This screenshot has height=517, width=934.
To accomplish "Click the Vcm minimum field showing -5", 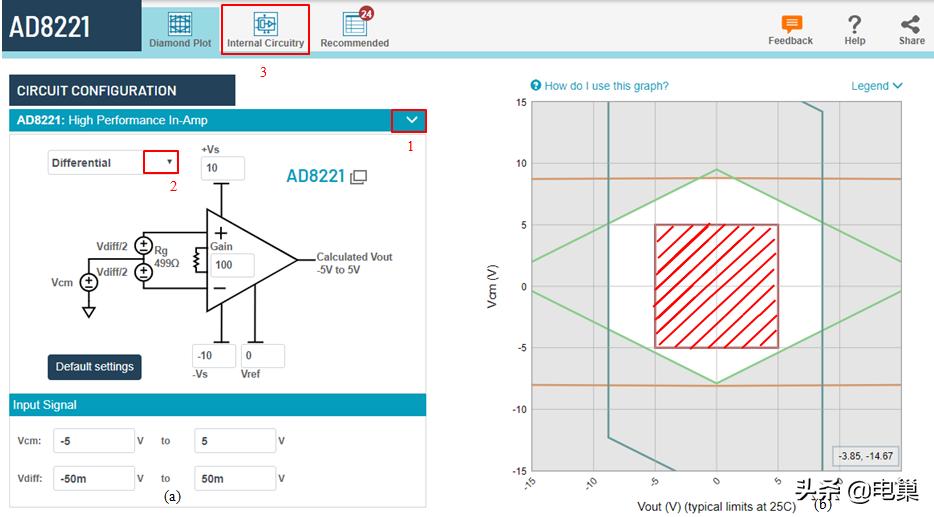I will pyautogui.click(x=94, y=441).
